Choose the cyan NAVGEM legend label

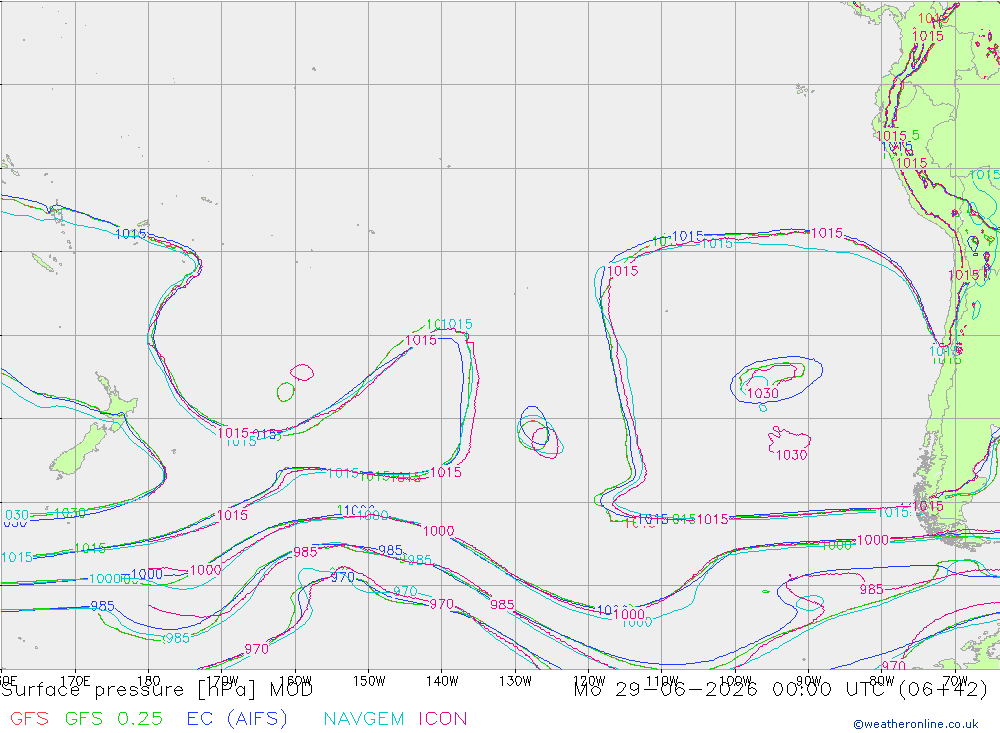point(364,718)
